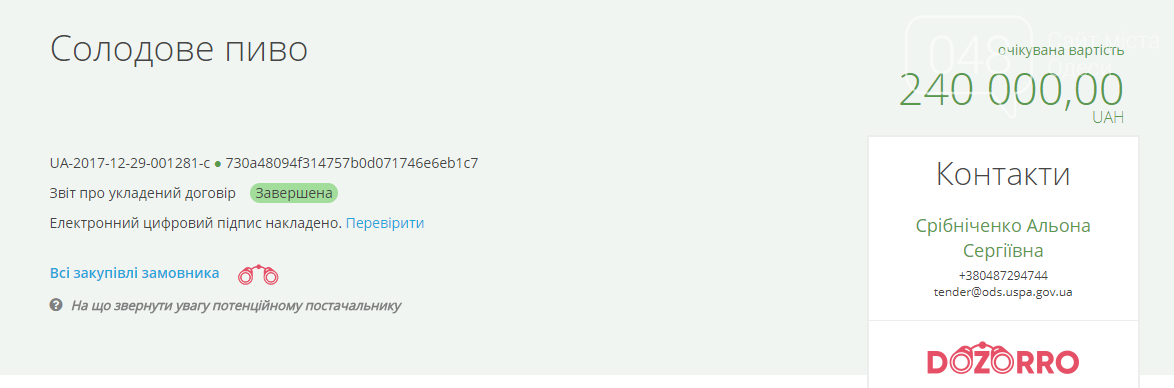Expand the potential supplier tips hint text
This screenshot has height=388, width=1174.
(236, 306)
